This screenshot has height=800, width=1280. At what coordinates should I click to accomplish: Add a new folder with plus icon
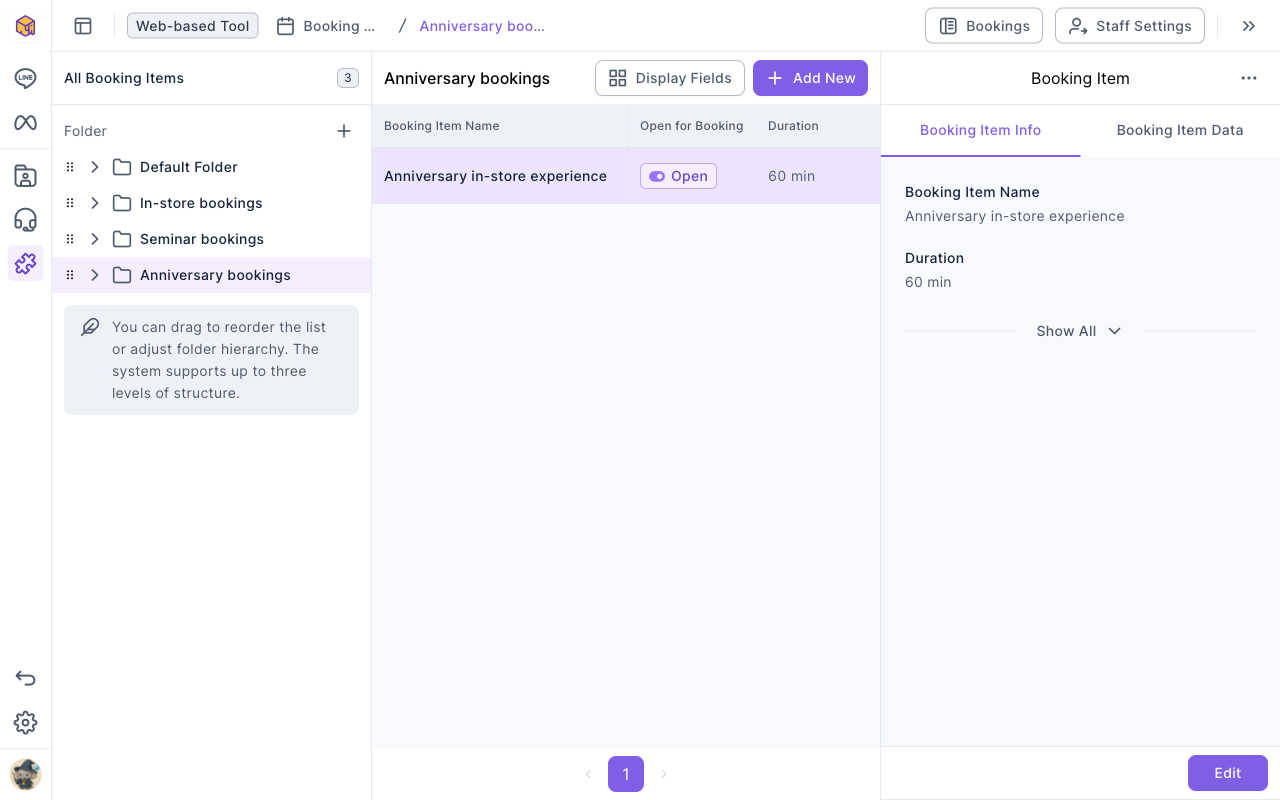tap(344, 131)
